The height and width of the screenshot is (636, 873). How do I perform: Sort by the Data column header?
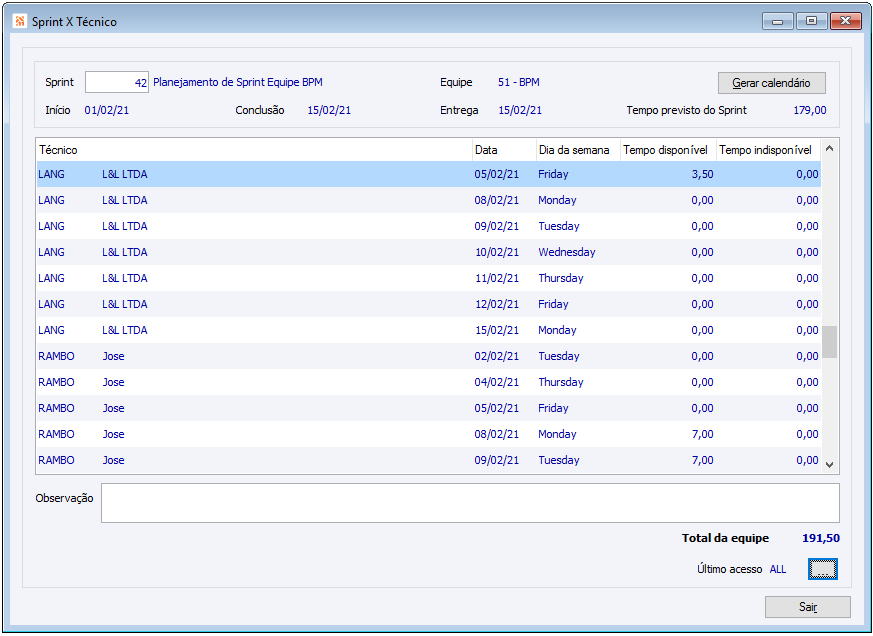[503, 150]
